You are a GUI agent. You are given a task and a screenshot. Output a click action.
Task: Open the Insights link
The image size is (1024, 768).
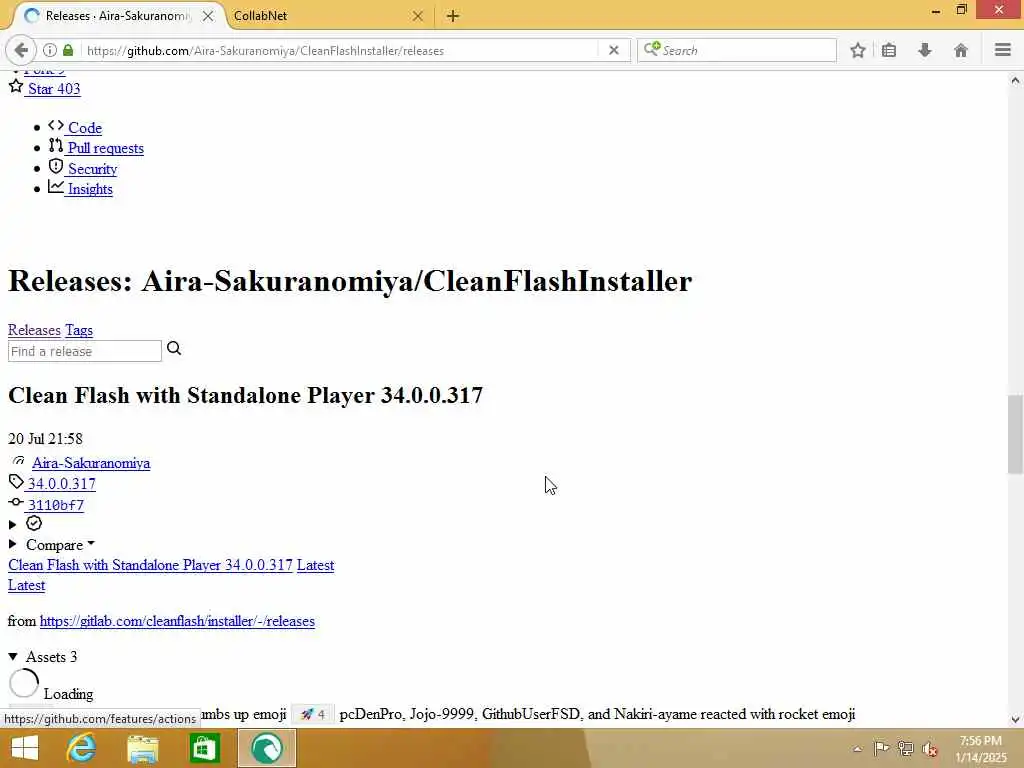tap(90, 189)
